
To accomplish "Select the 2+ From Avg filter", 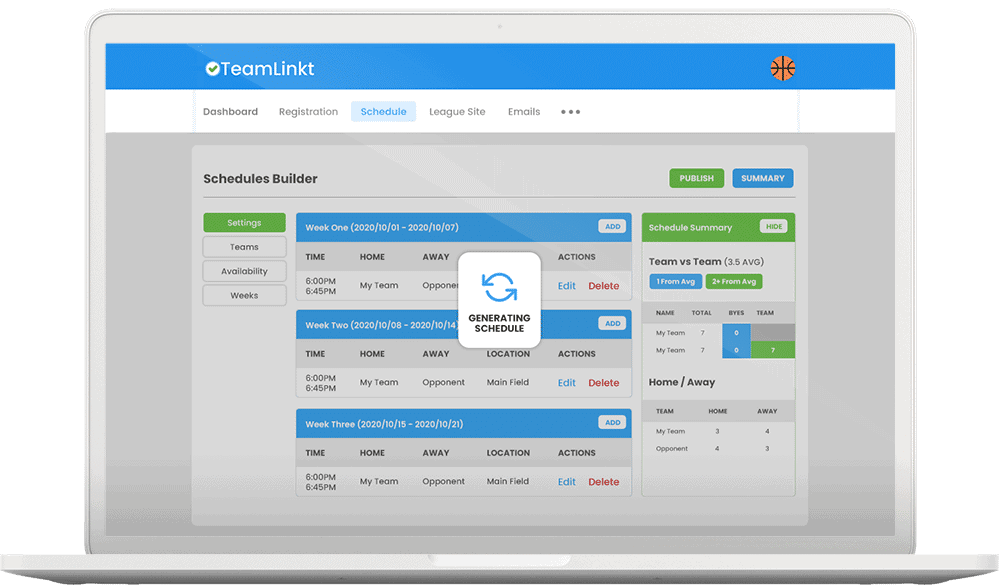I will pos(734,281).
